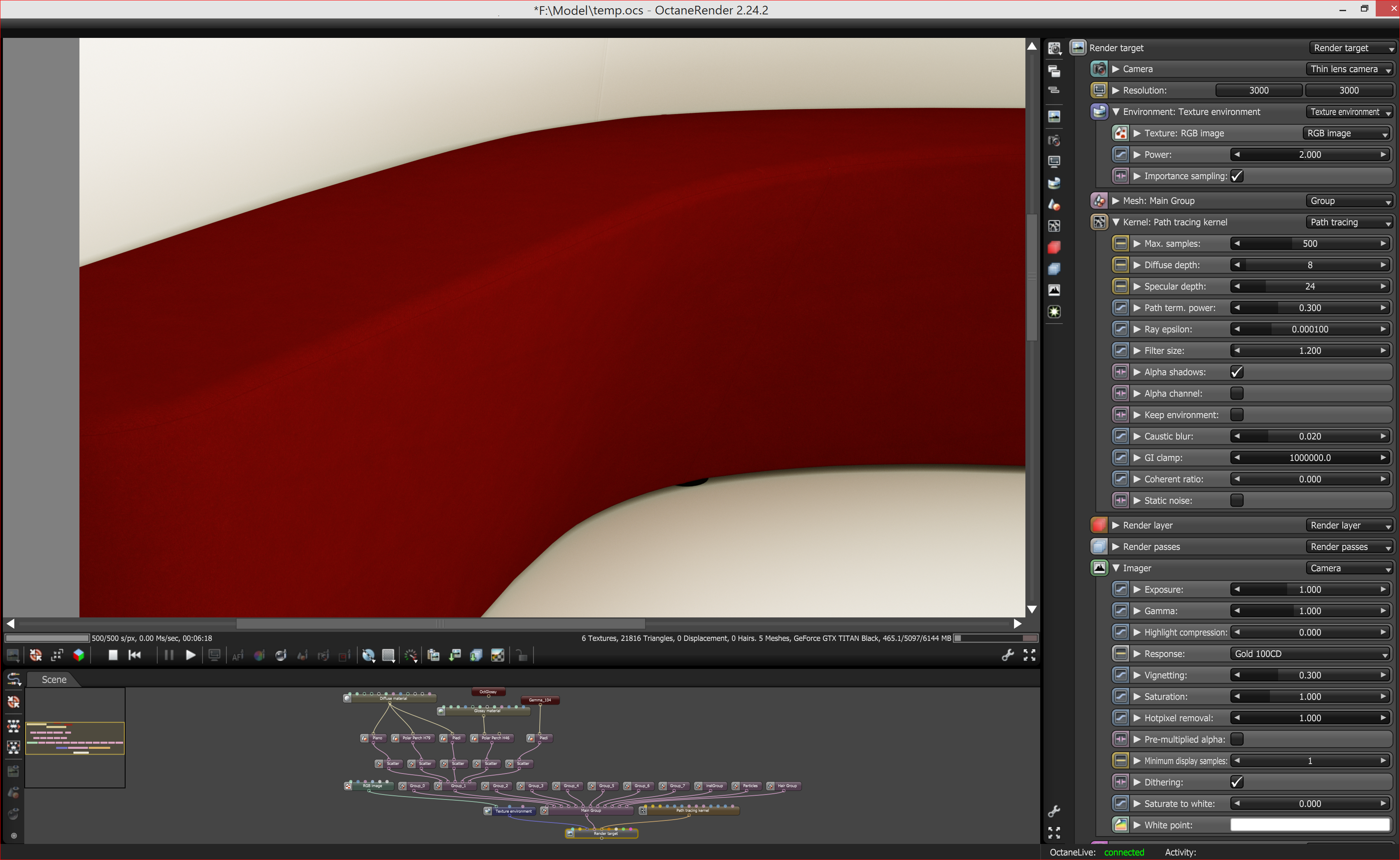The height and width of the screenshot is (860, 1400).
Task: Disable the Importance sampling checkbox
Action: click(x=1236, y=176)
